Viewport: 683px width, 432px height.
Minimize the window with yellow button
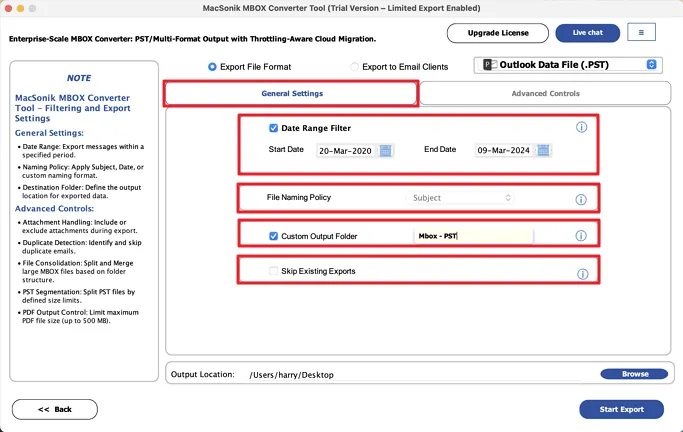[x=20, y=8]
